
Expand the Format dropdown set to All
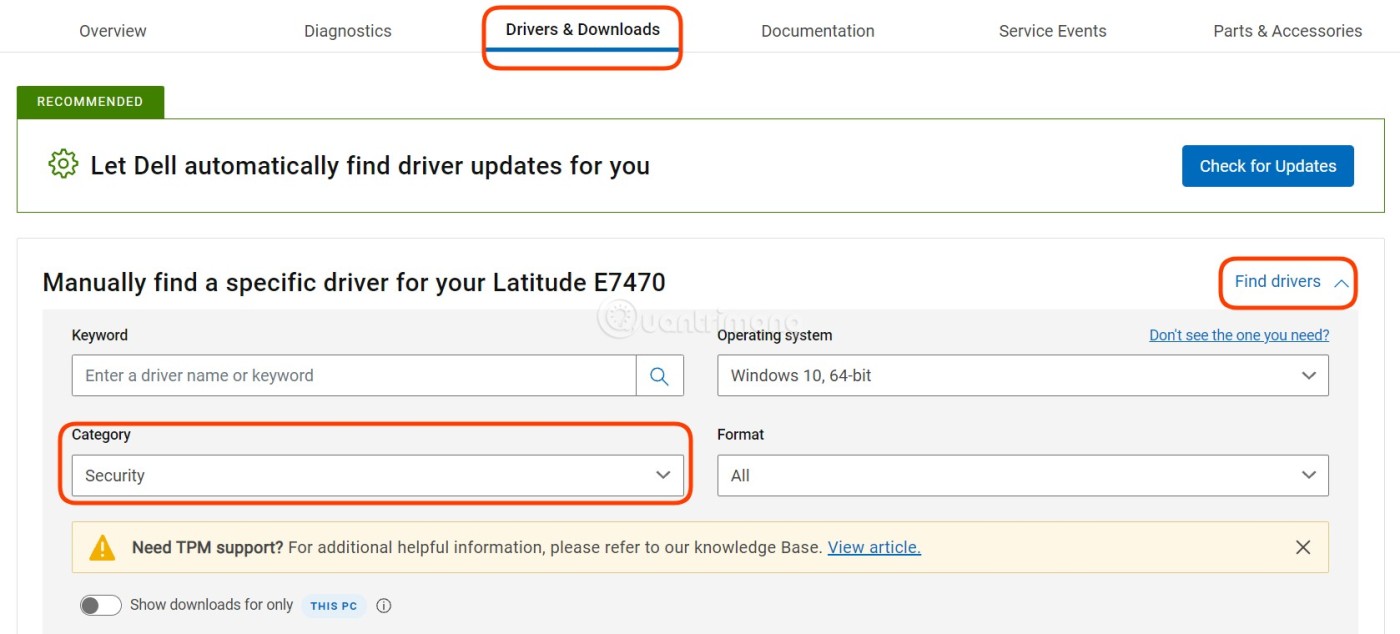pos(1022,476)
